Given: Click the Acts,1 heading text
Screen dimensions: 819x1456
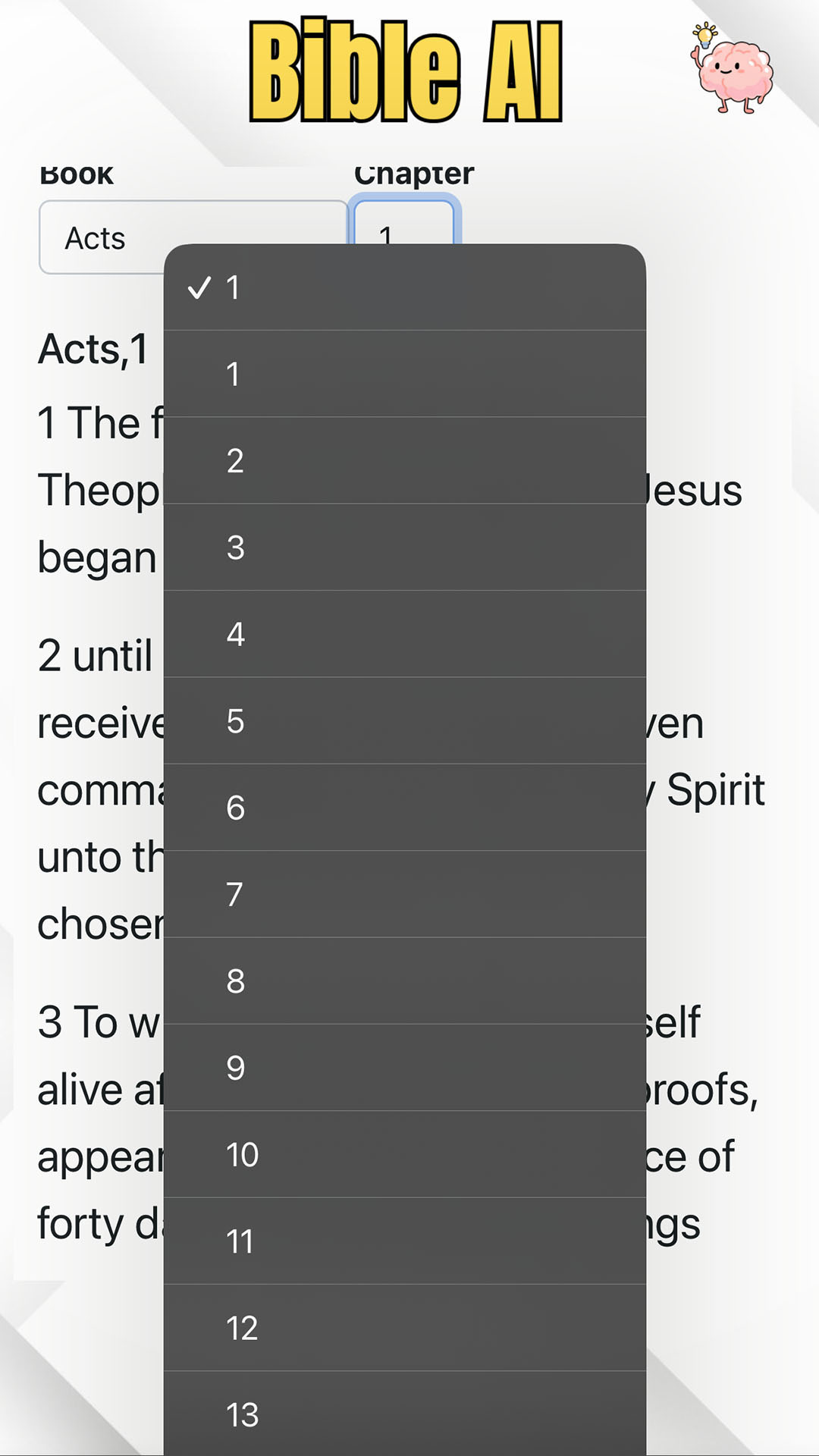Looking at the screenshot, I should tap(89, 350).
